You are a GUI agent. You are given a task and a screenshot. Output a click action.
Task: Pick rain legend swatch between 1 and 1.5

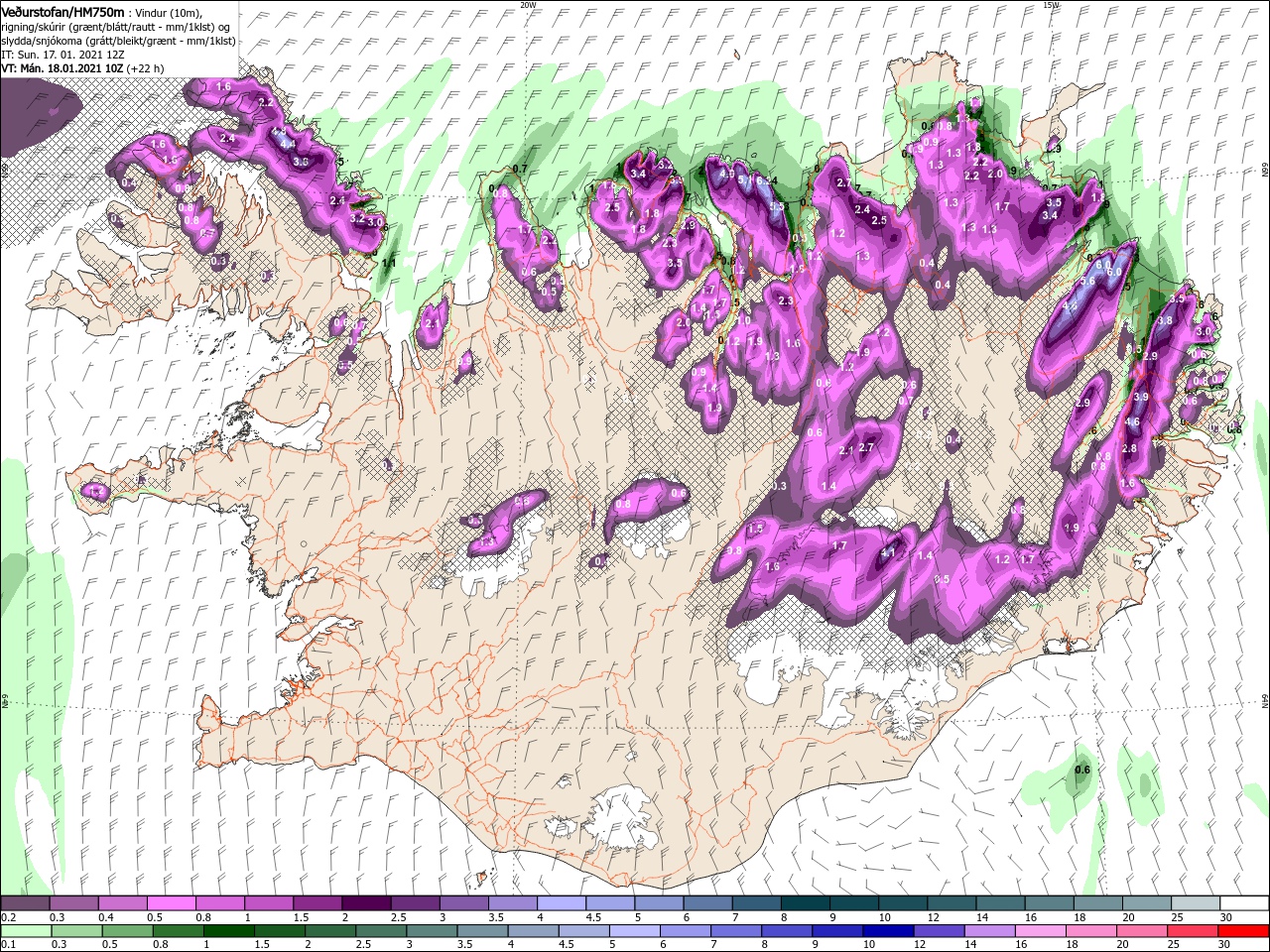coord(229,931)
